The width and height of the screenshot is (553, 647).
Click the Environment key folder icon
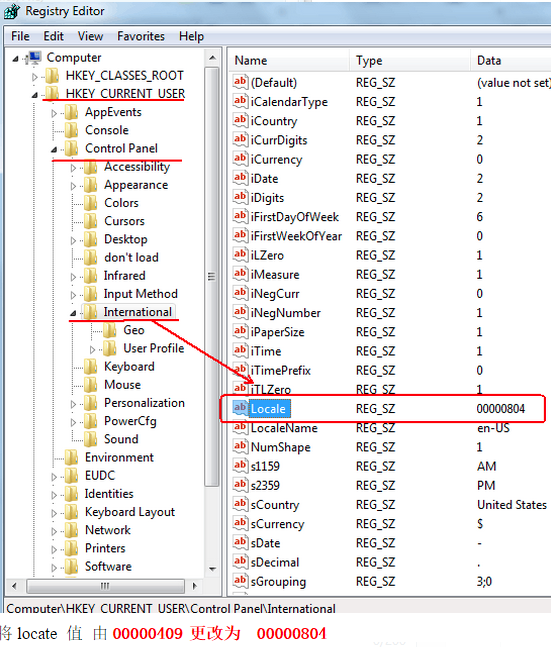(x=71, y=457)
